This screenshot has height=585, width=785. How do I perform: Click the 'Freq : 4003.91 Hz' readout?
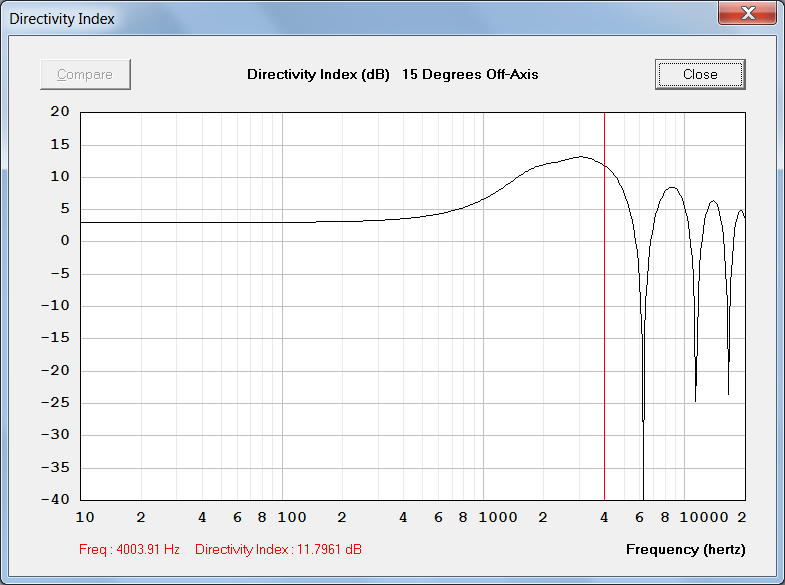coord(129,549)
